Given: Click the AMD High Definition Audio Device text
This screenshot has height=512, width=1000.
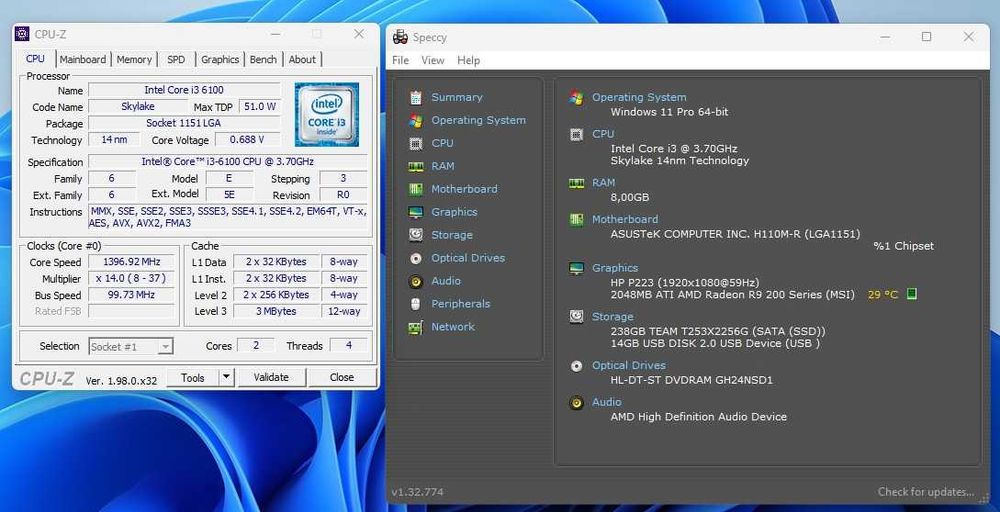Looking at the screenshot, I should [x=698, y=417].
